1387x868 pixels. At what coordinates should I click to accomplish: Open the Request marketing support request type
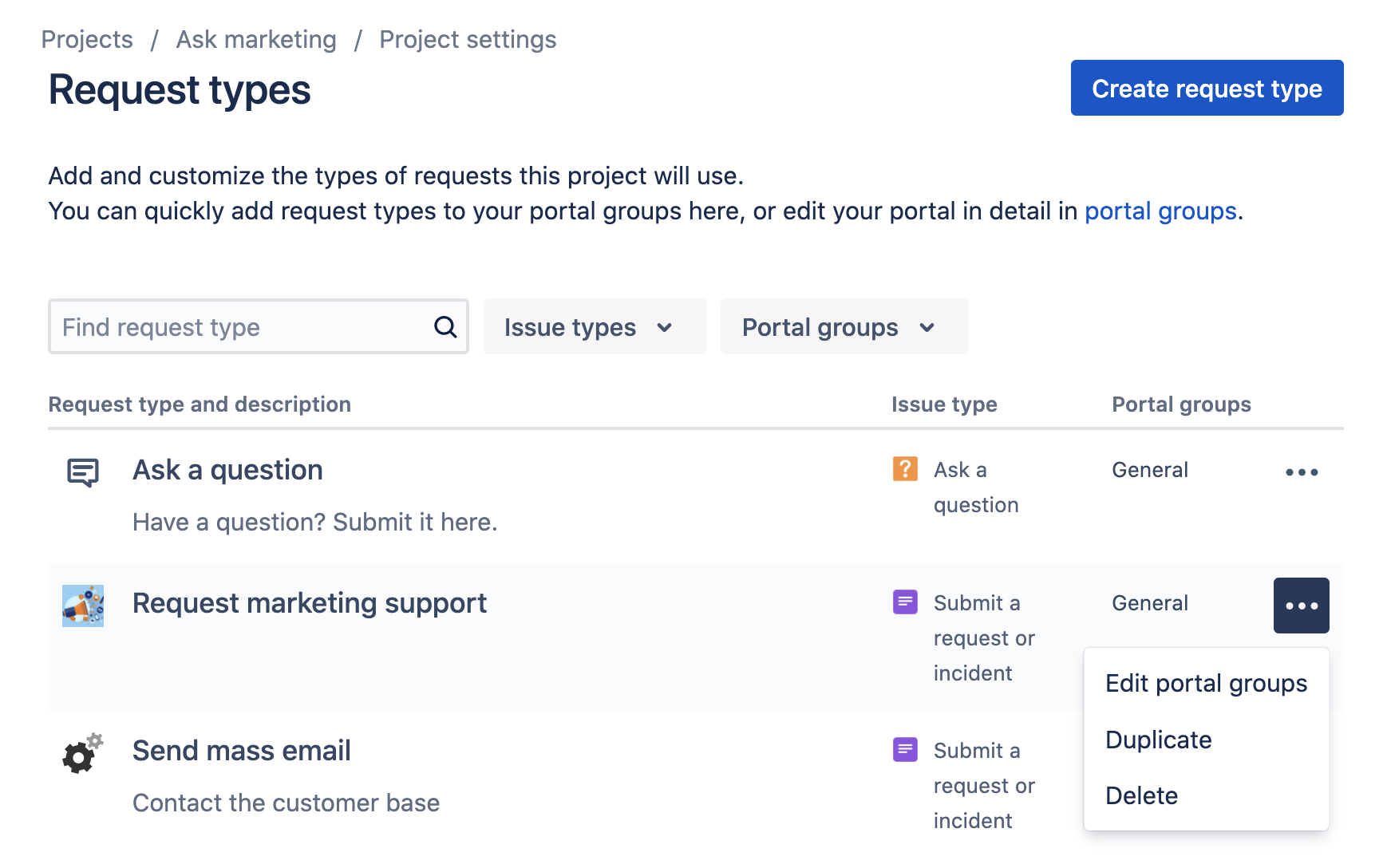[310, 603]
